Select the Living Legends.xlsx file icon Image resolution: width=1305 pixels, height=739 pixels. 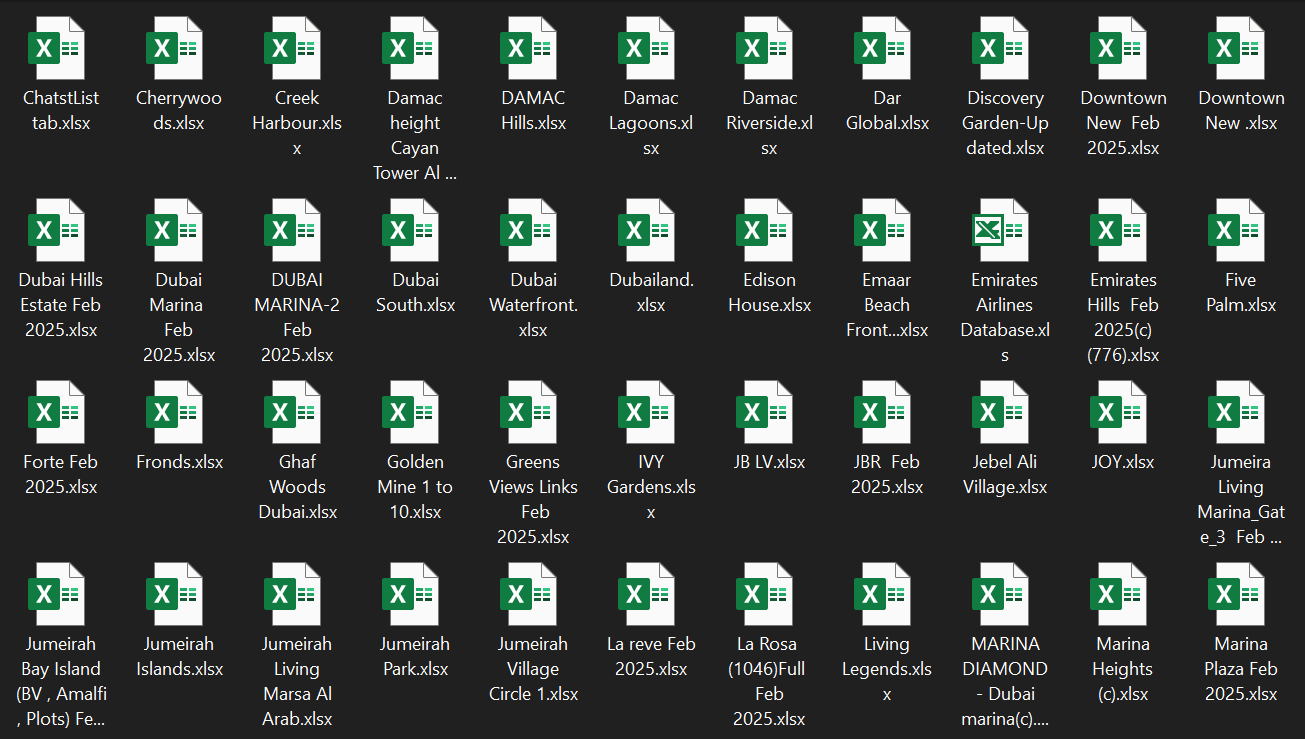click(887, 594)
